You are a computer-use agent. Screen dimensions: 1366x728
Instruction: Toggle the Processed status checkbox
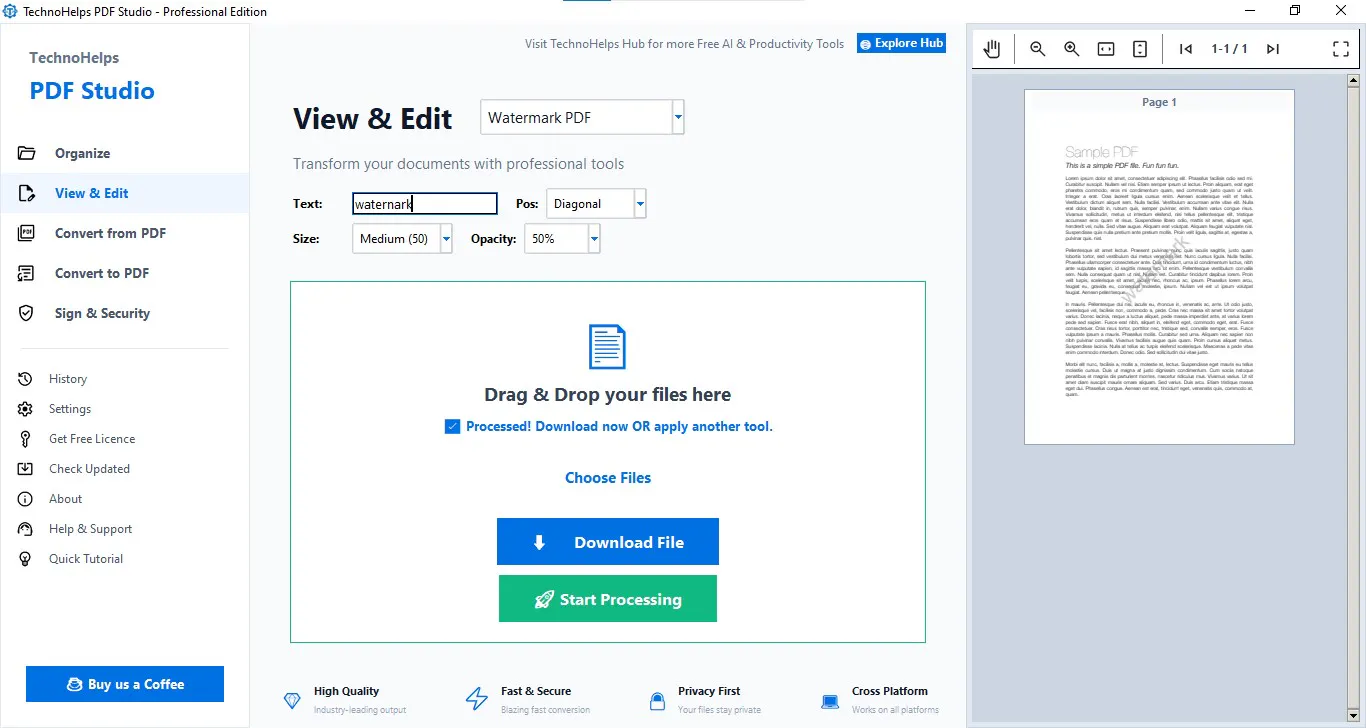(452, 427)
